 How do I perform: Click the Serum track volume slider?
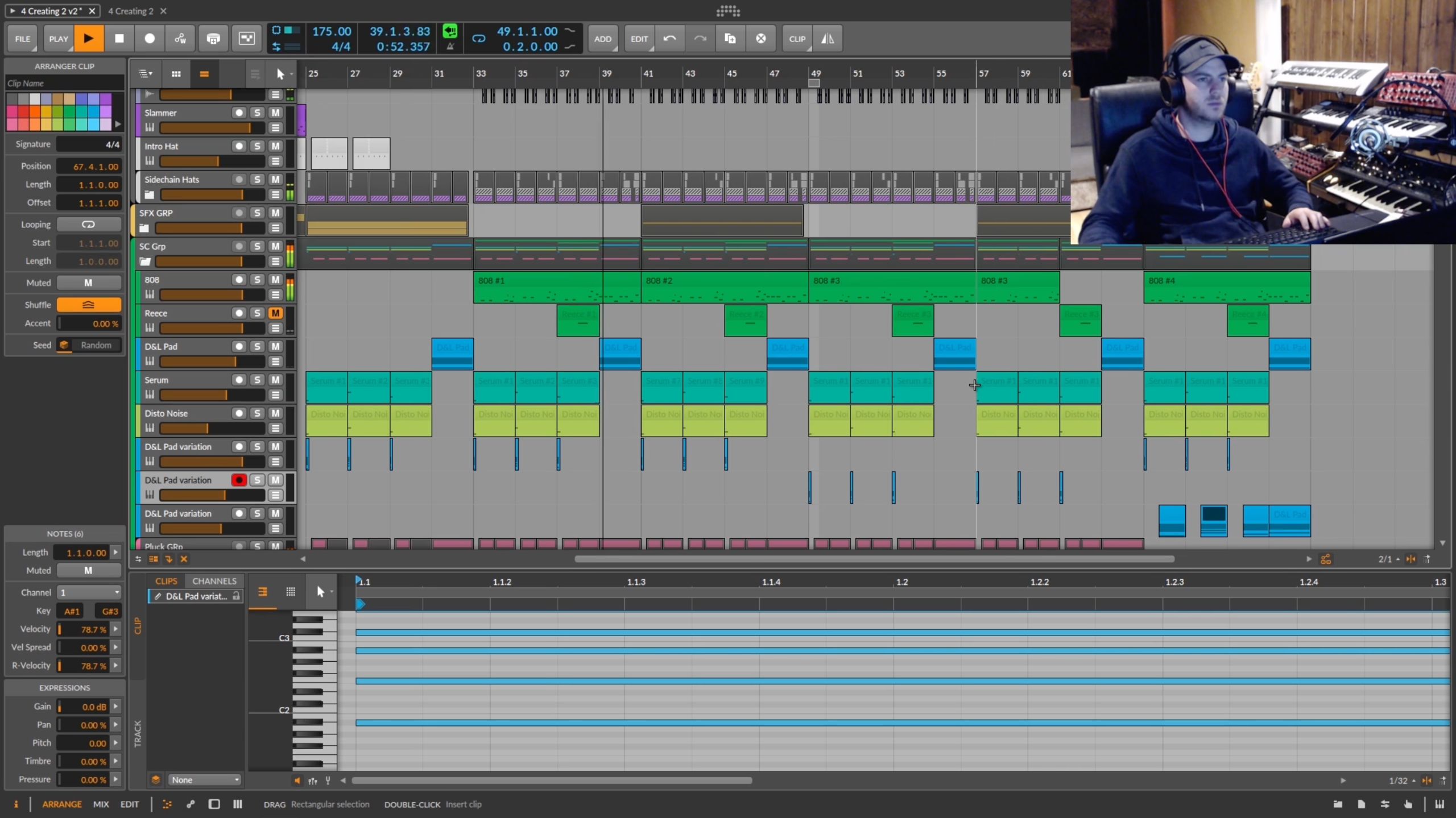[x=212, y=395]
